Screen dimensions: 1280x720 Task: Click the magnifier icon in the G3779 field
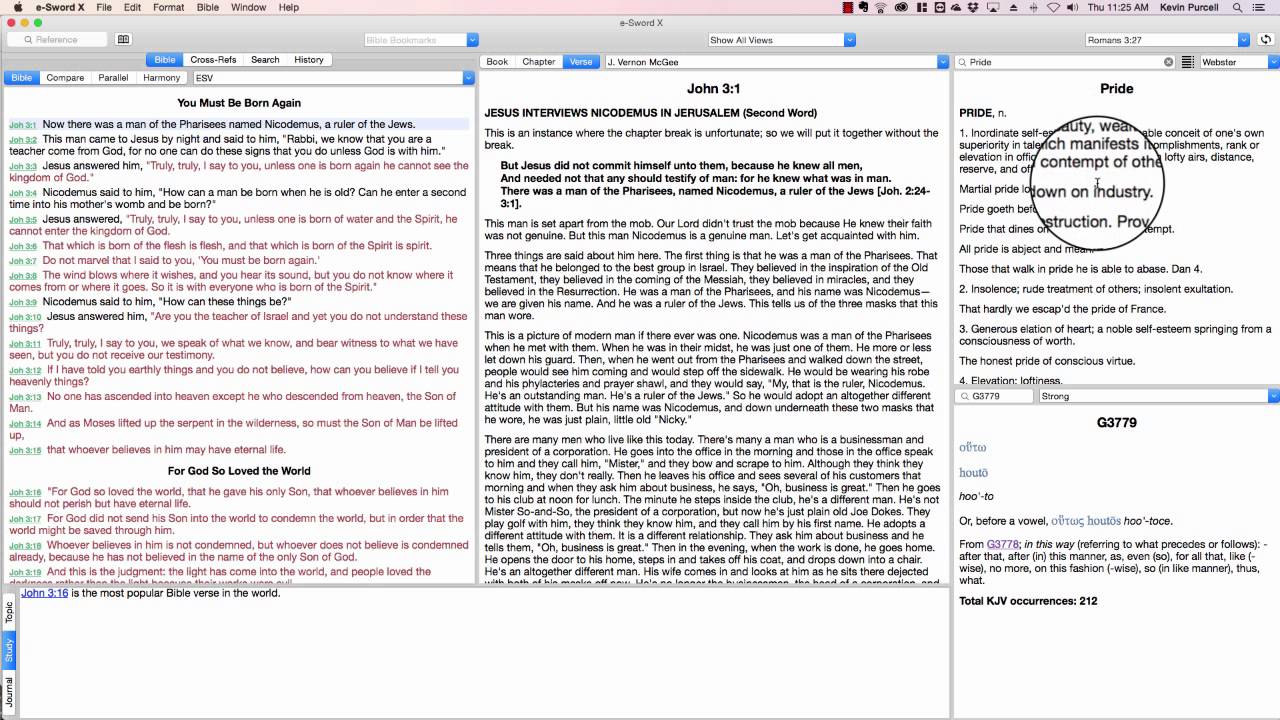963,396
